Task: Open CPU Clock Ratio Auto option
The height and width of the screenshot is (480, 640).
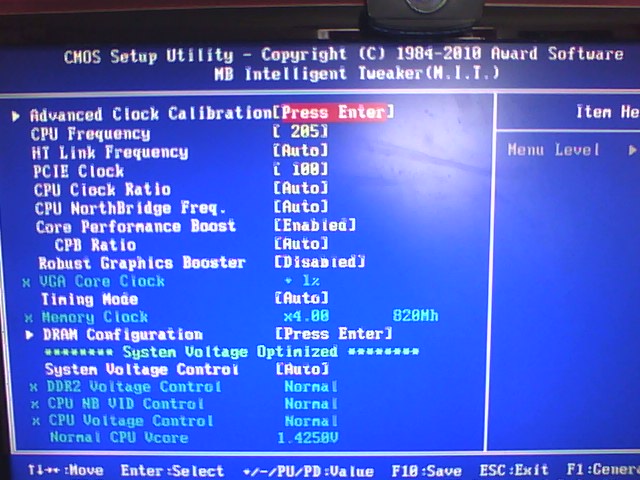Action: tap(300, 189)
